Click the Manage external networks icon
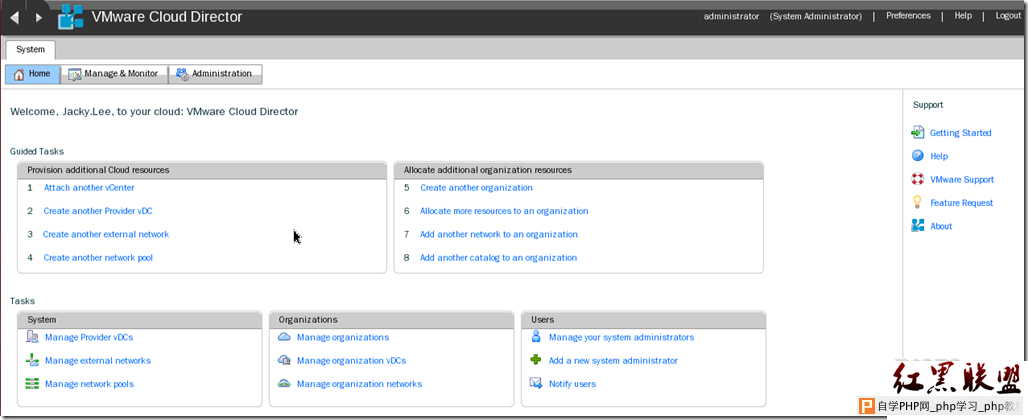The image size is (1028, 420). pos(32,360)
